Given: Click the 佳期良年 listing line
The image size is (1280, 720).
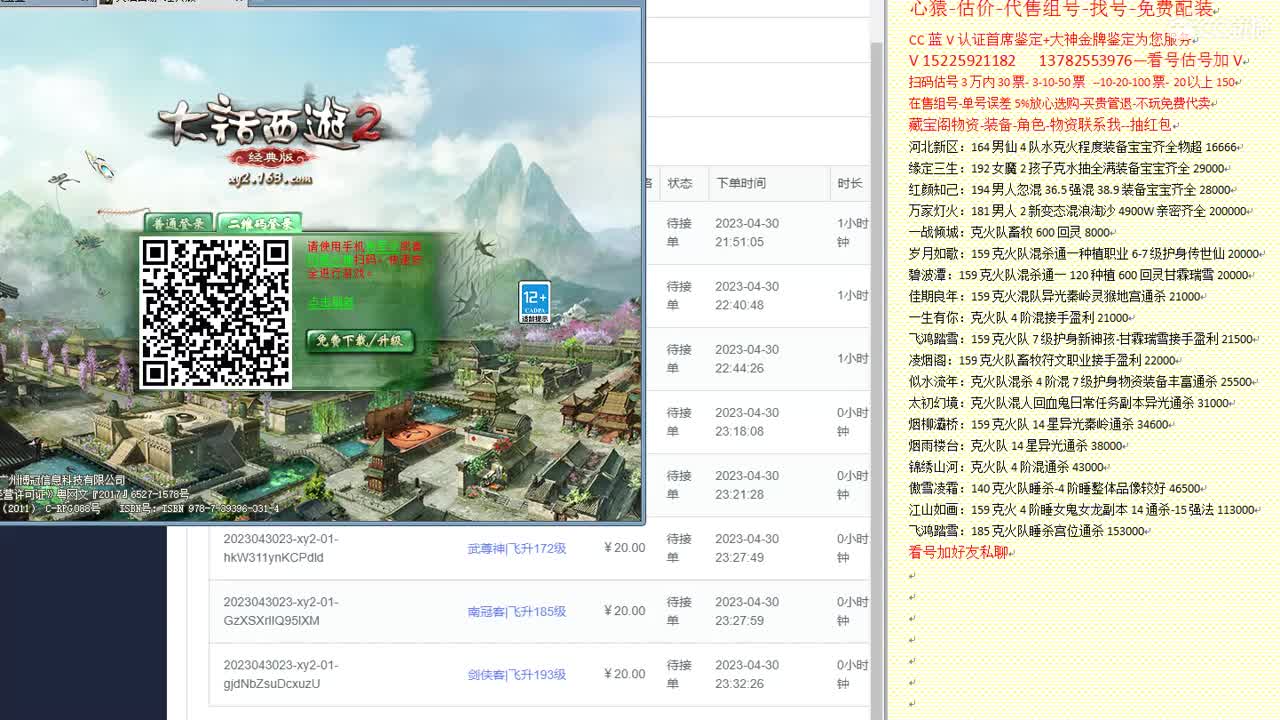Looking at the screenshot, I should click(x=1056, y=296).
